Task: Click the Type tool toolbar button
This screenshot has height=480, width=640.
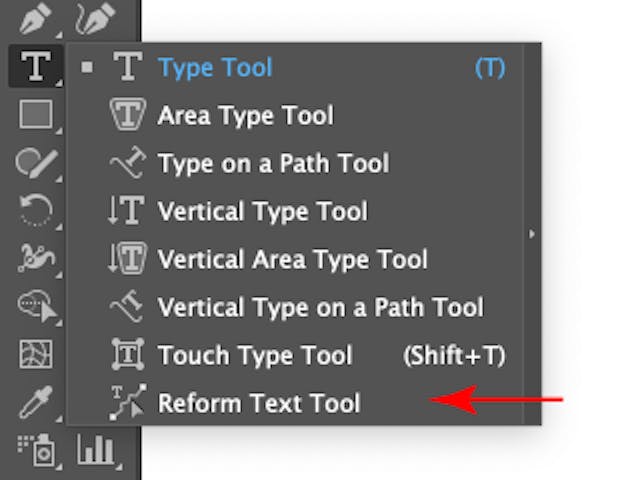Action: [x=35, y=67]
